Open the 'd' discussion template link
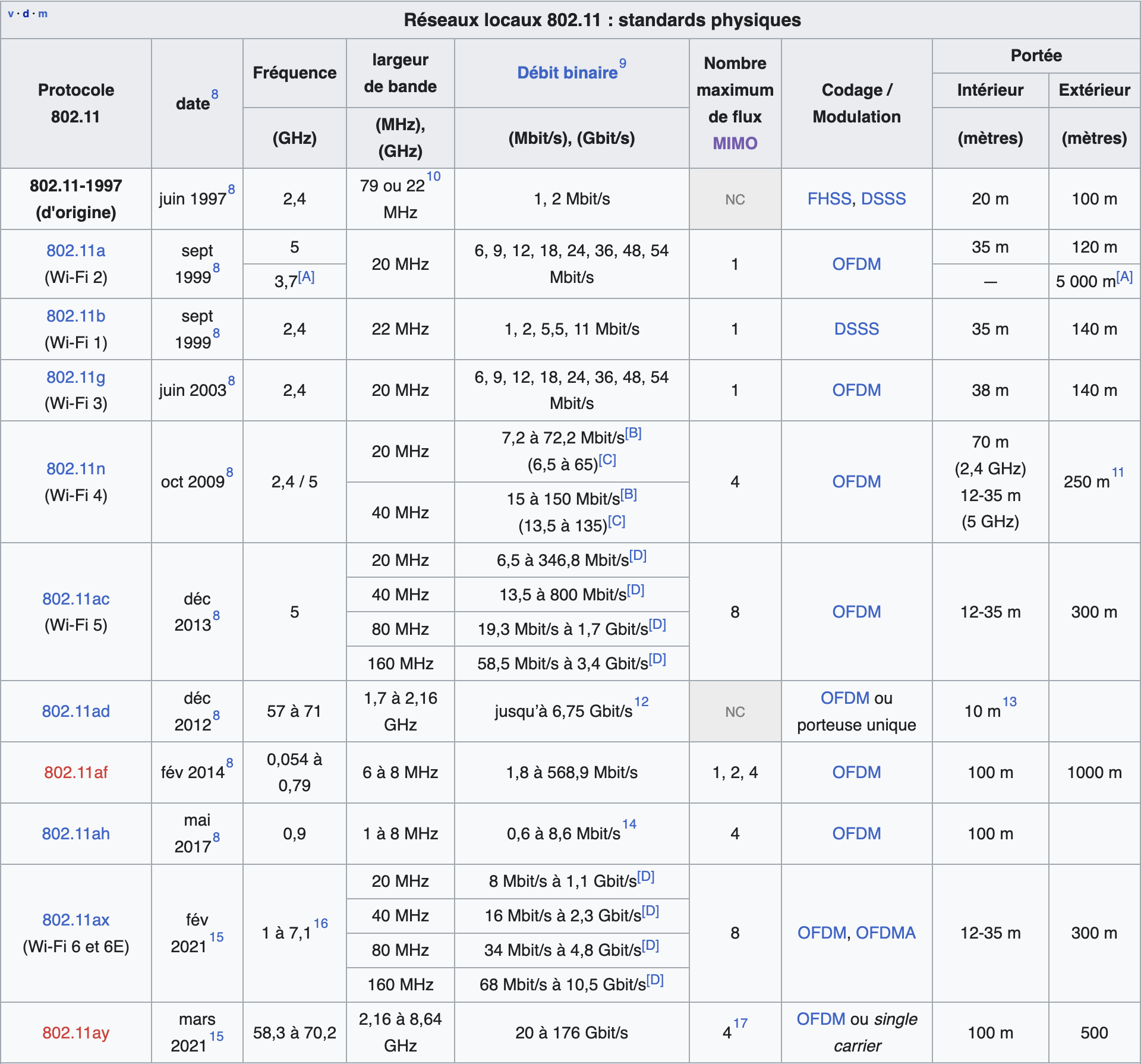This screenshot has height=1064, width=1141. point(26,13)
